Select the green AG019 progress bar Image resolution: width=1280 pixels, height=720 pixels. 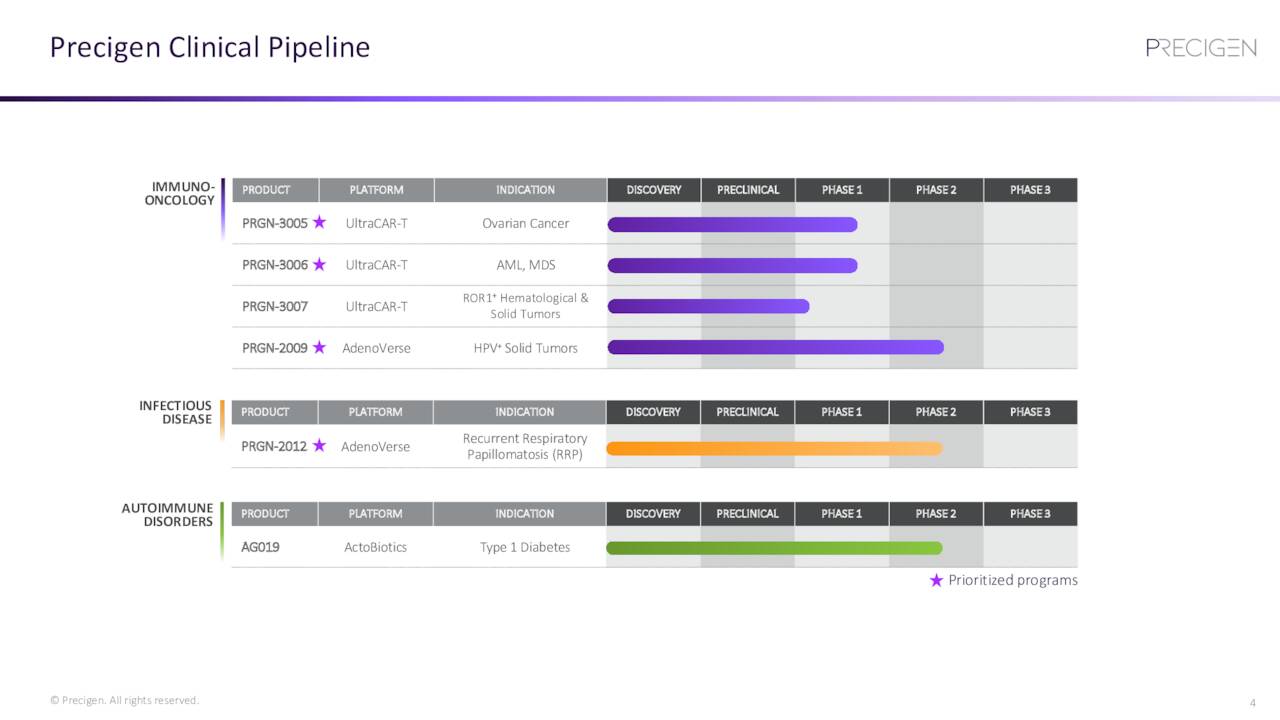(774, 548)
